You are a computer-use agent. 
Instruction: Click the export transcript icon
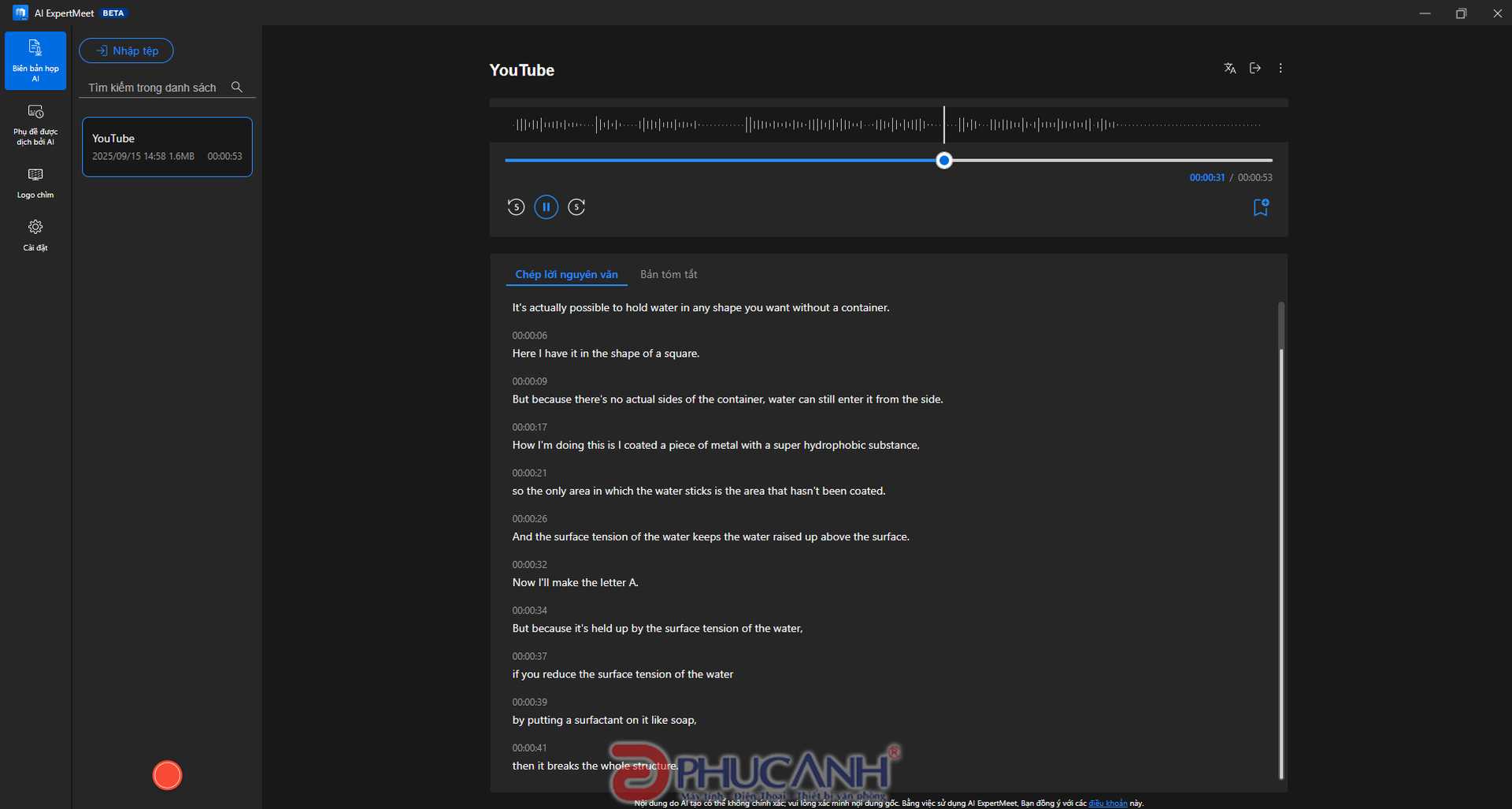tap(1255, 69)
